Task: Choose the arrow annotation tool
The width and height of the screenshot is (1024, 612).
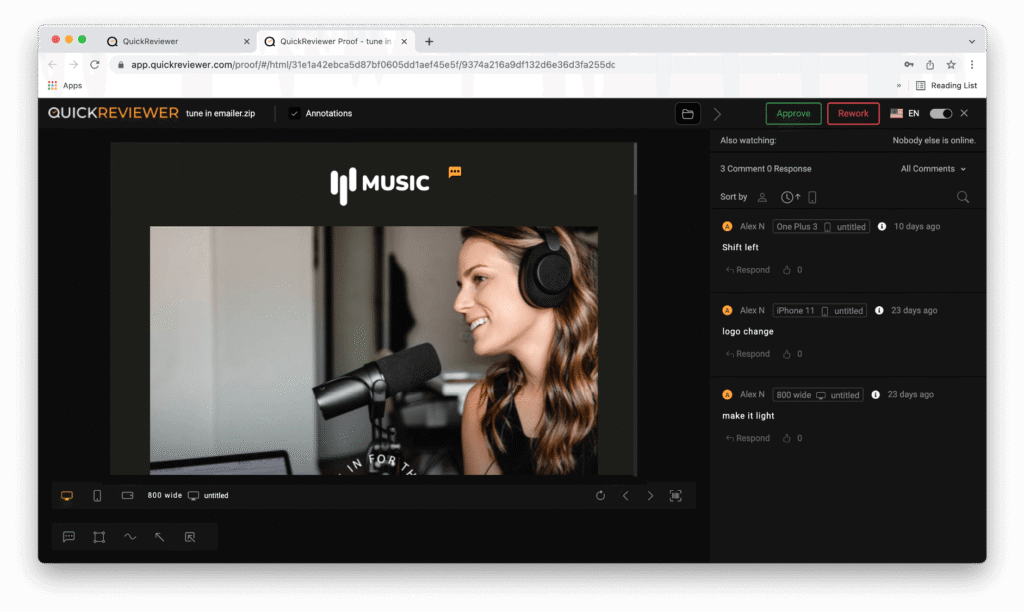Action: click(160, 537)
